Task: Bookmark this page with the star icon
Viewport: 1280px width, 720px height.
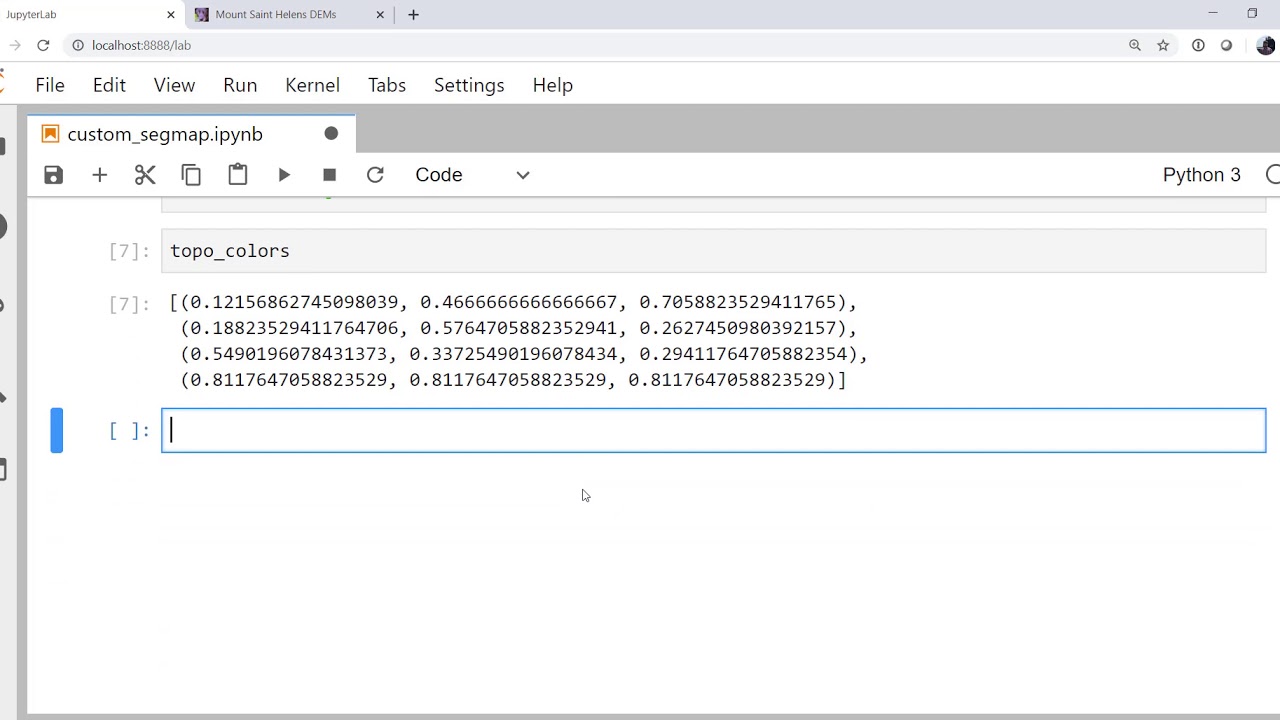Action: [x=1163, y=45]
